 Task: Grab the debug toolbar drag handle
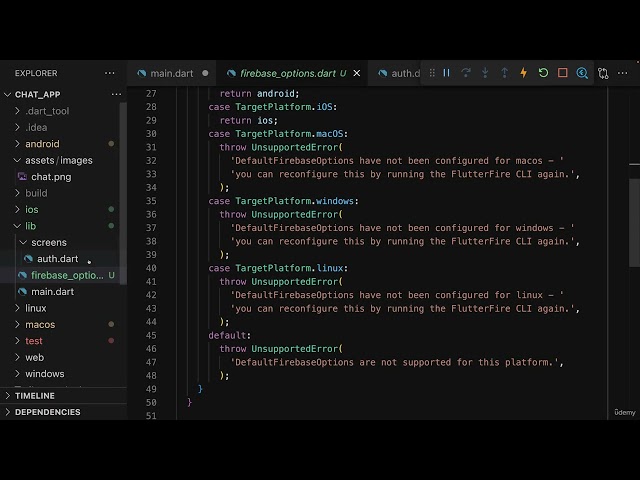point(432,73)
